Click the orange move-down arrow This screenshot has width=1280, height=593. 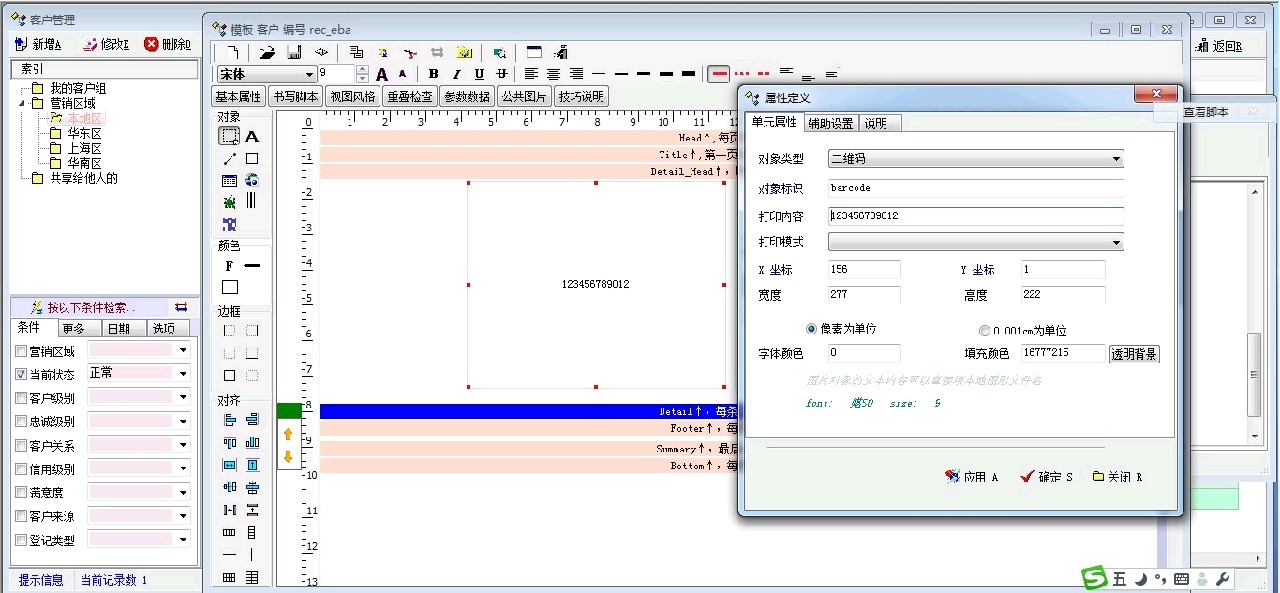[288, 457]
